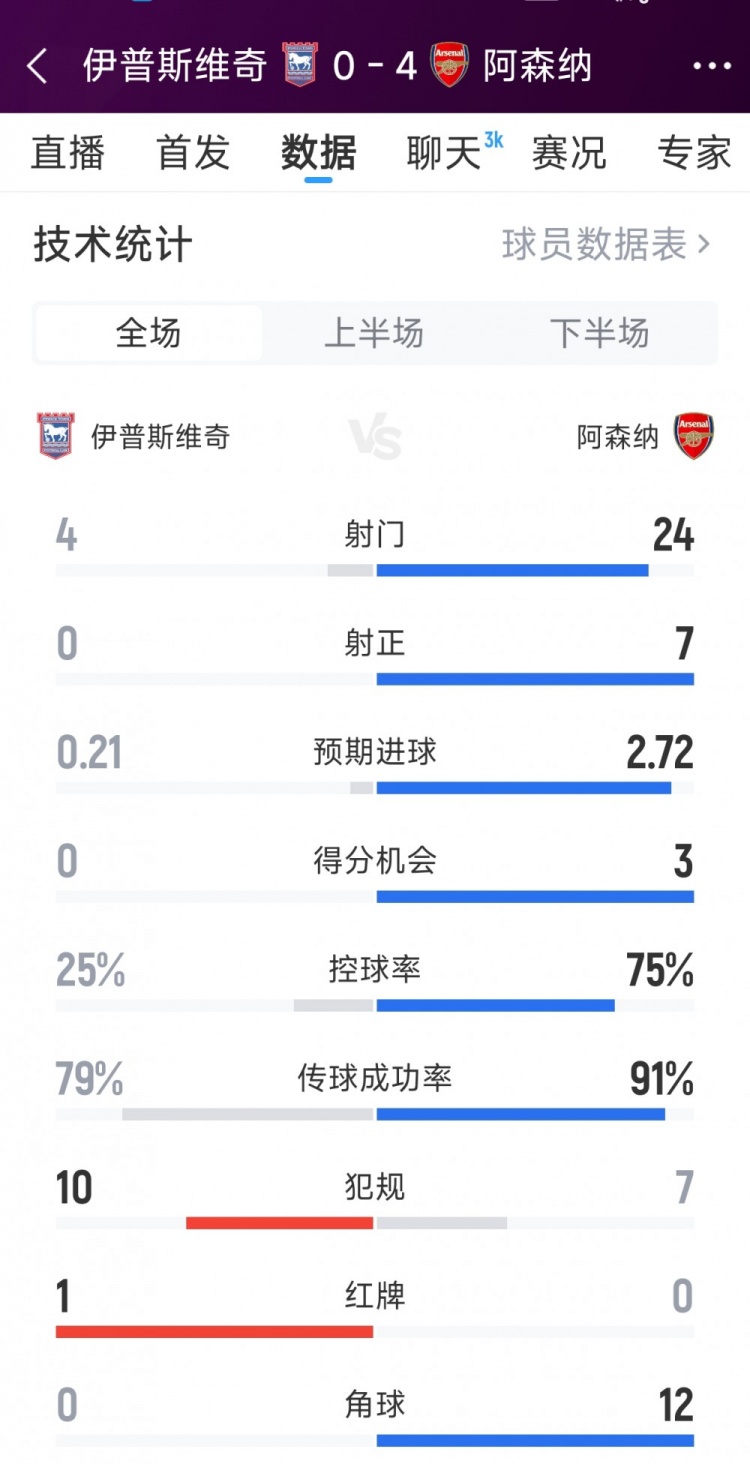Tap 伊普斯维奇 team name in header
750x1464 pixels.
[175, 66]
